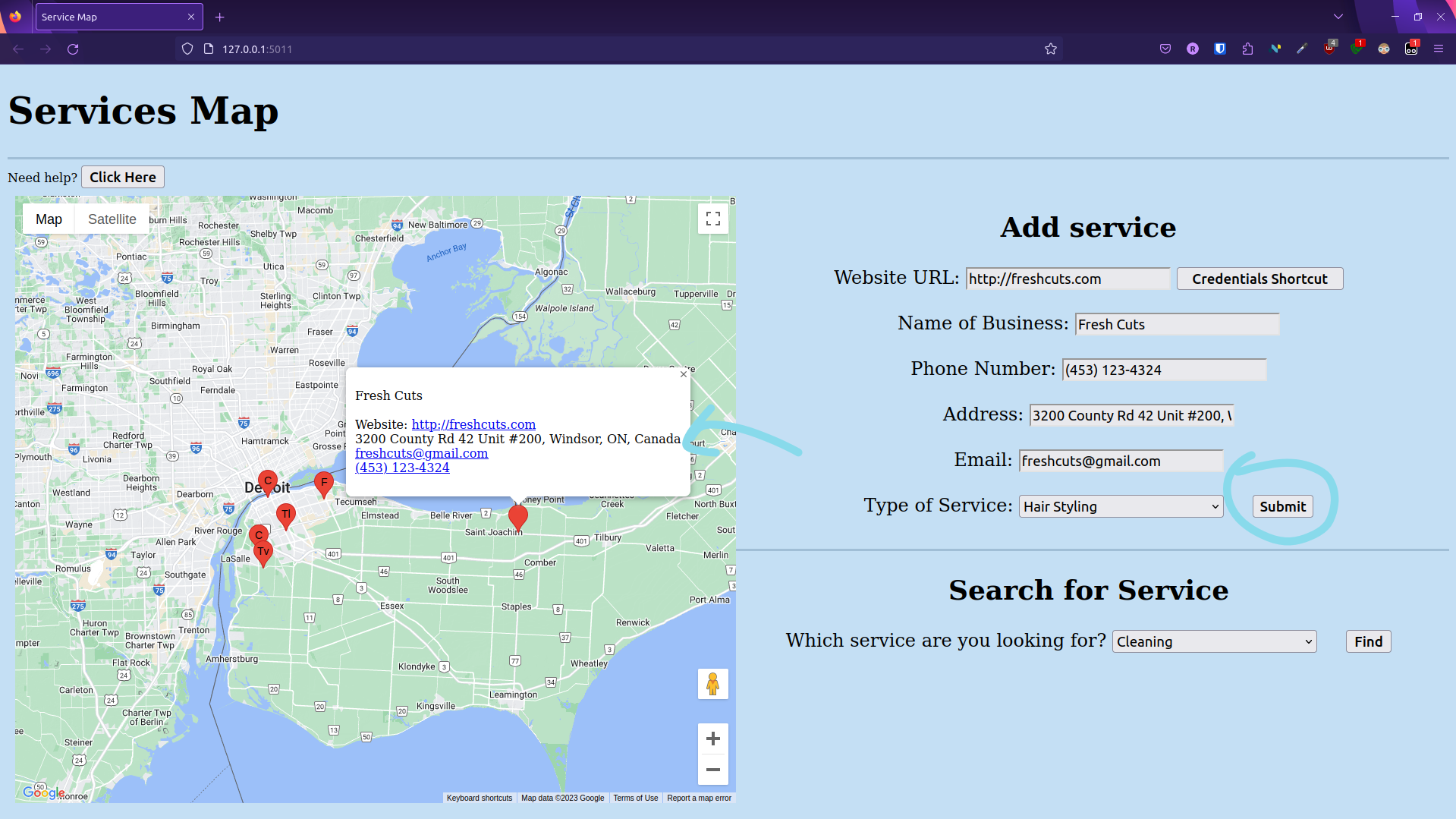Bookmark this page via the star icon
Image resolution: width=1456 pixels, height=819 pixels.
point(1050,49)
